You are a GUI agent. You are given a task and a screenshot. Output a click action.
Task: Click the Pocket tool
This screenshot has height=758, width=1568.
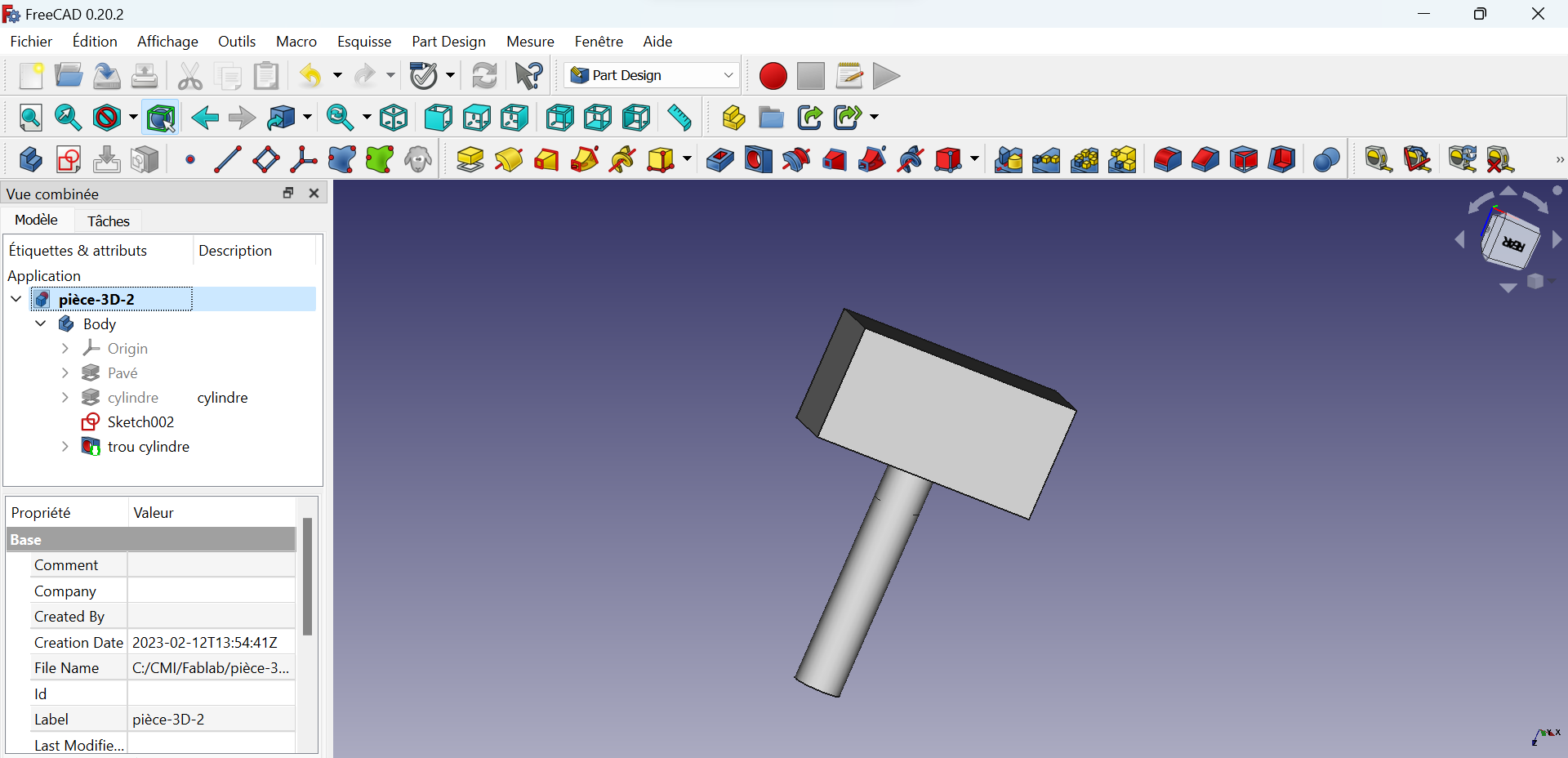point(719,160)
